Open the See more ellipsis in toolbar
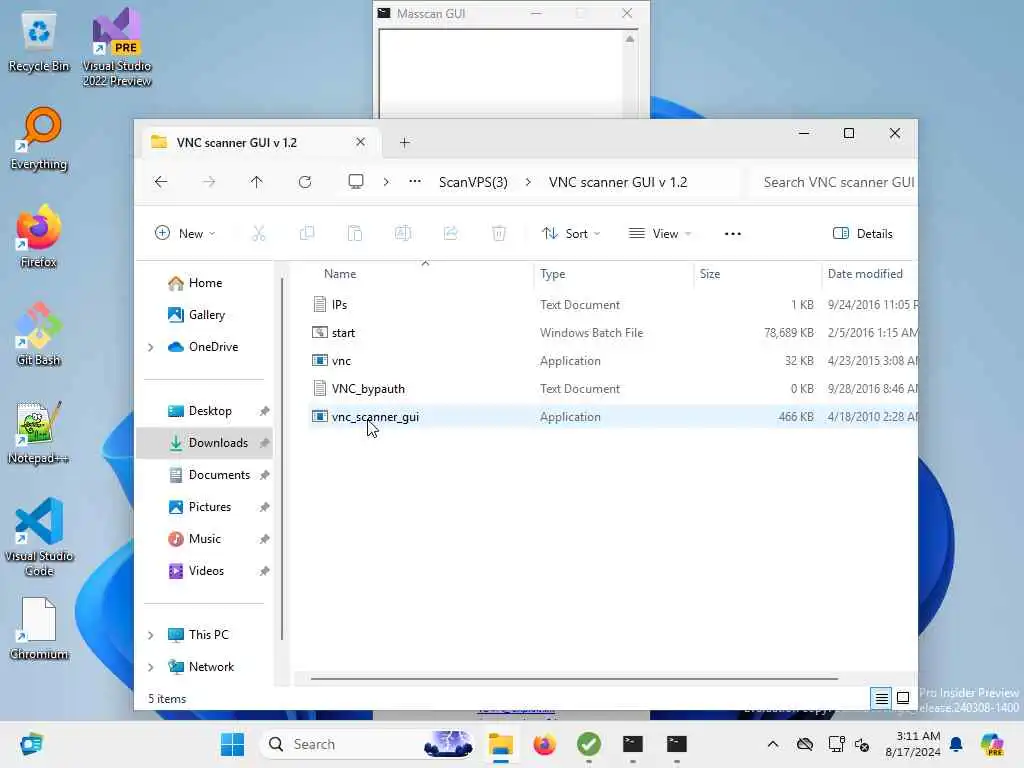1024x768 pixels. tap(733, 234)
